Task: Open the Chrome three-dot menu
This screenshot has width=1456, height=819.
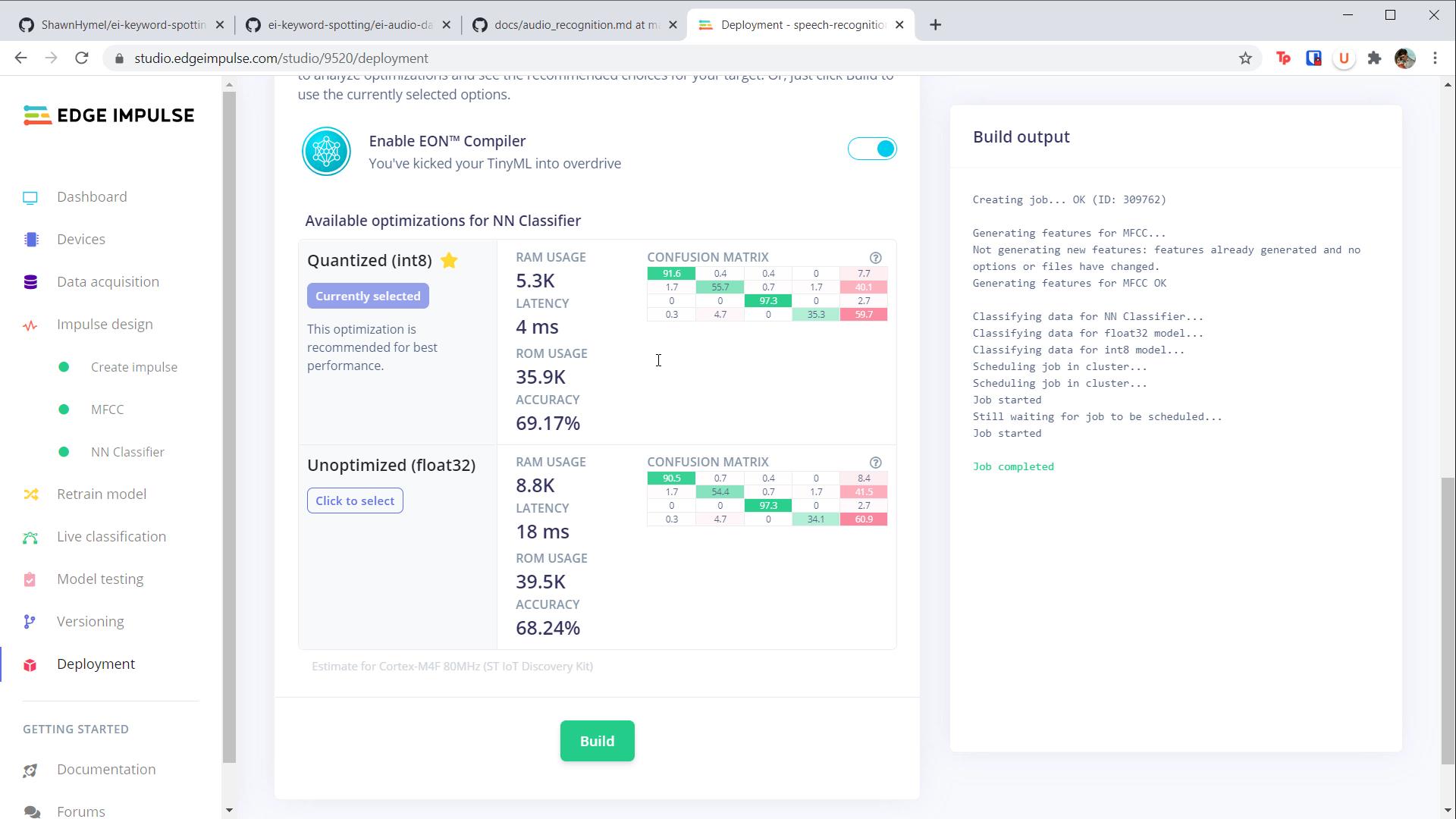Action: (x=1435, y=58)
